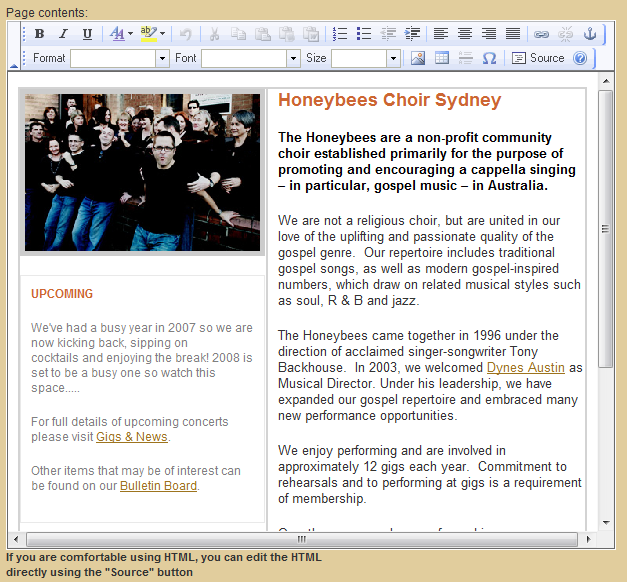Click the horizontal scrollbar left arrow
This screenshot has width=627, height=582.
click(16, 539)
